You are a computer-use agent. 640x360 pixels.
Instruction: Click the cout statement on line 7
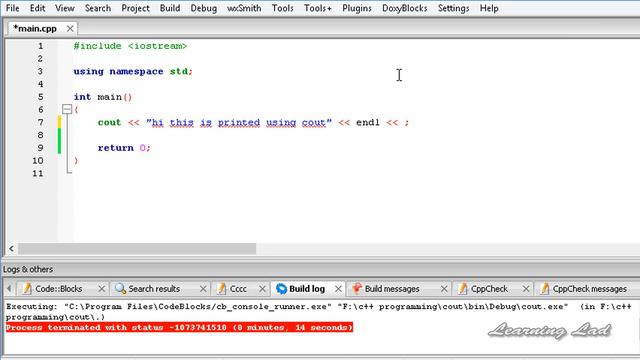tap(253, 122)
